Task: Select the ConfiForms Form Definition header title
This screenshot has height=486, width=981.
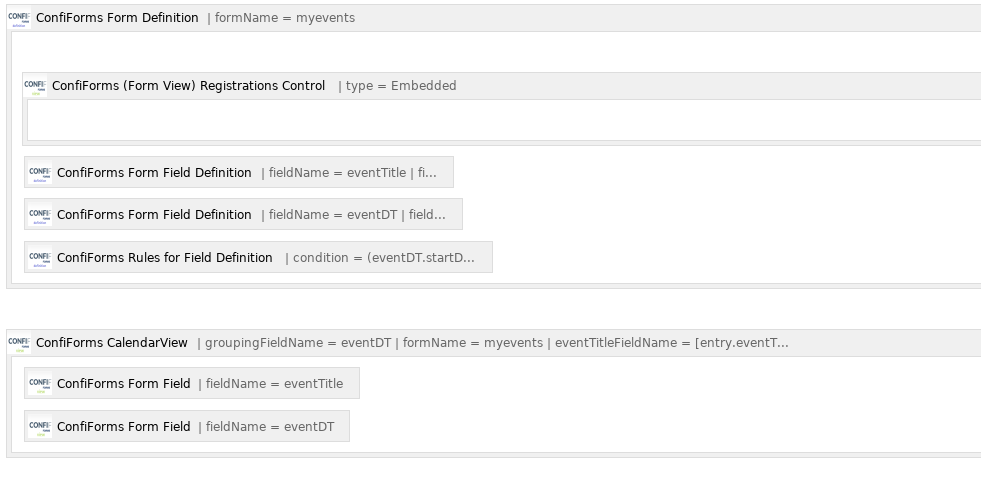Action: coord(117,18)
